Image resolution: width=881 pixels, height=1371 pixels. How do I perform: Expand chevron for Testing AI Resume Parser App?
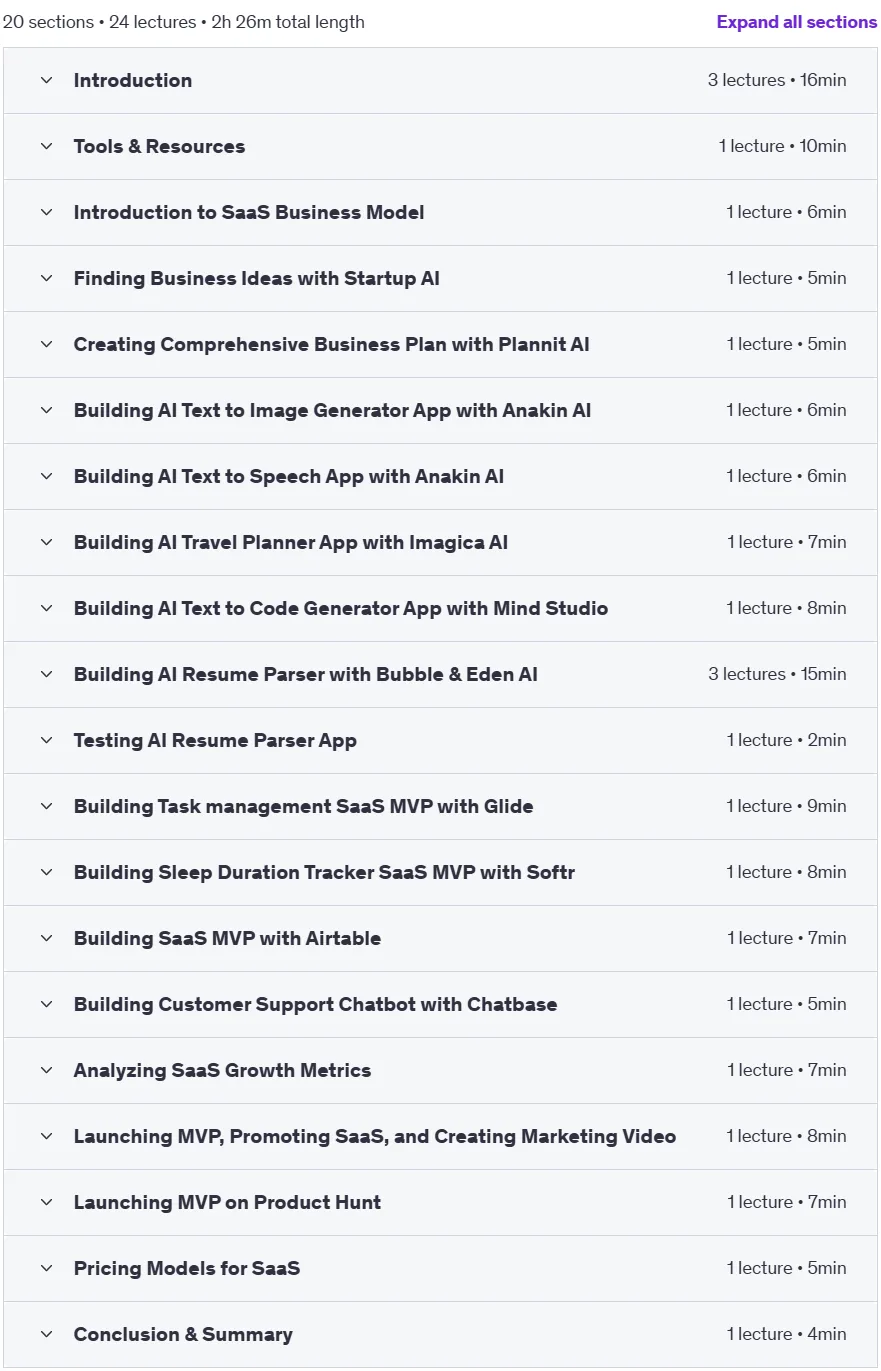coord(46,740)
